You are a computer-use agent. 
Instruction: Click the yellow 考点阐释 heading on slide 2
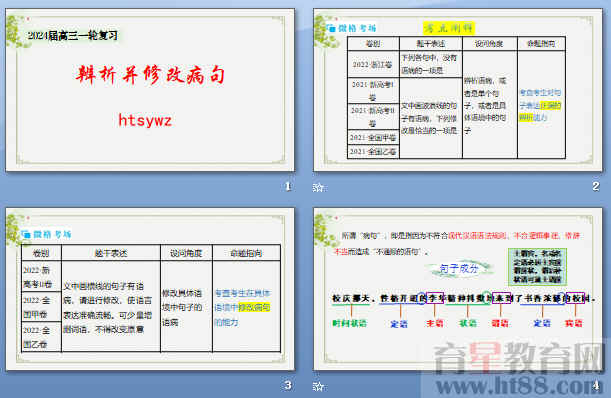coord(449,28)
